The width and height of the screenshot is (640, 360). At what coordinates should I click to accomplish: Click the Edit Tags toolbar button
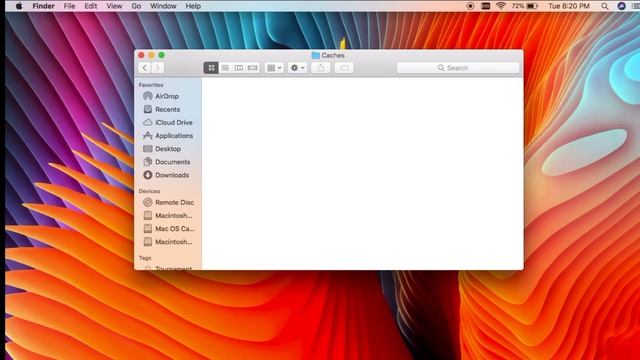344,68
